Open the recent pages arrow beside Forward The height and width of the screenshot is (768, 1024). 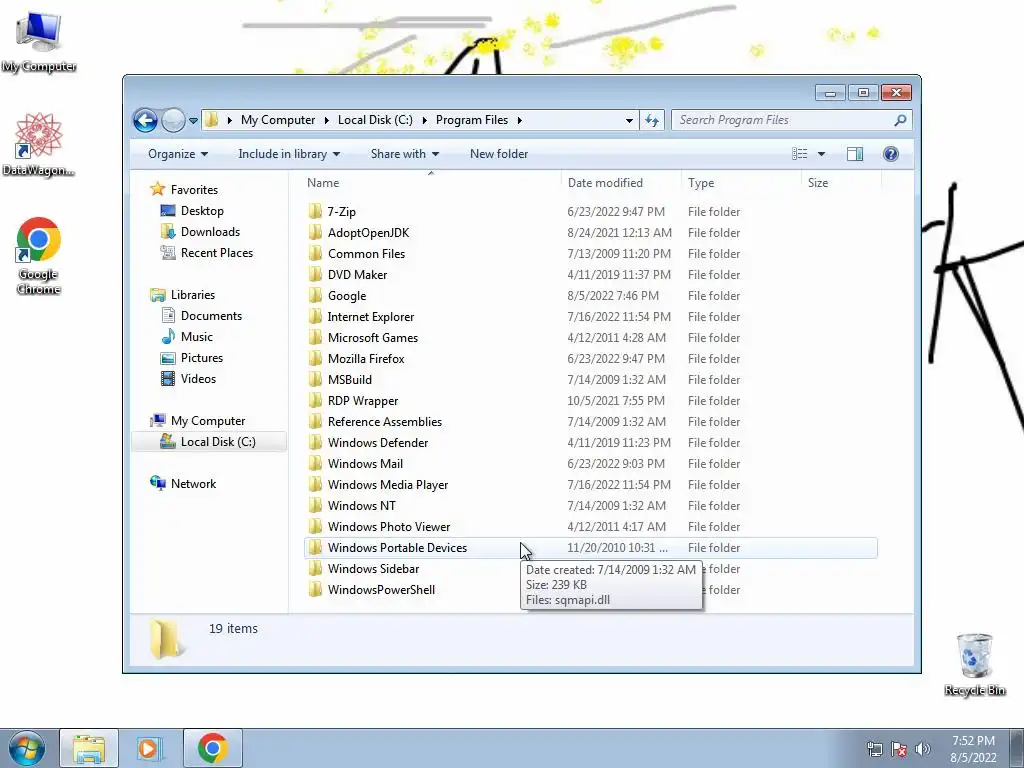pyautogui.click(x=193, y=121)
